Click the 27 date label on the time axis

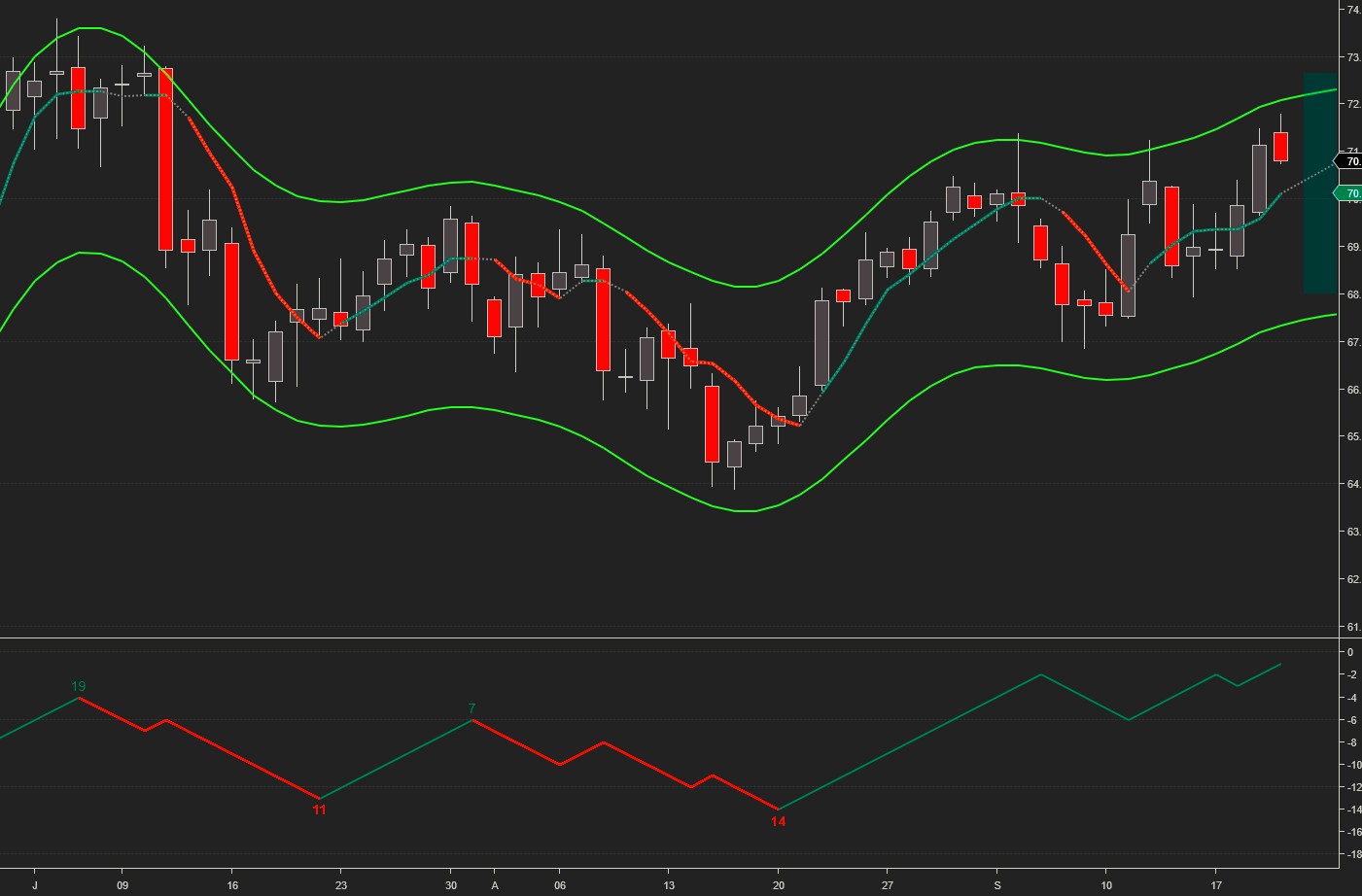tap(888, 886)
